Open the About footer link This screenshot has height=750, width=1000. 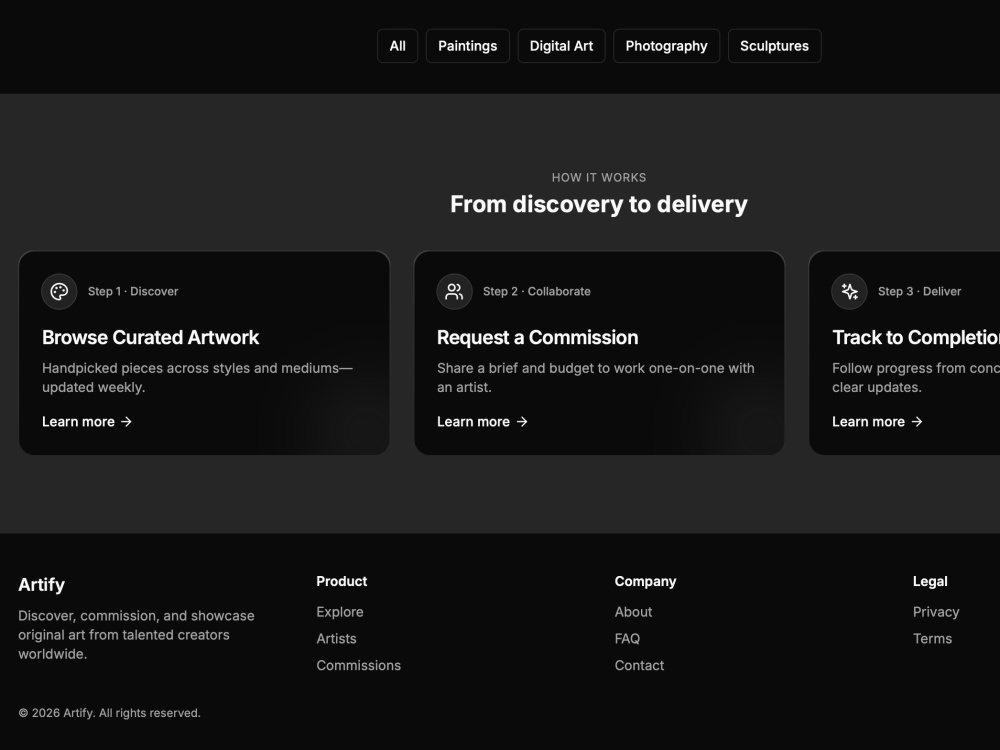tap(633, 612)
